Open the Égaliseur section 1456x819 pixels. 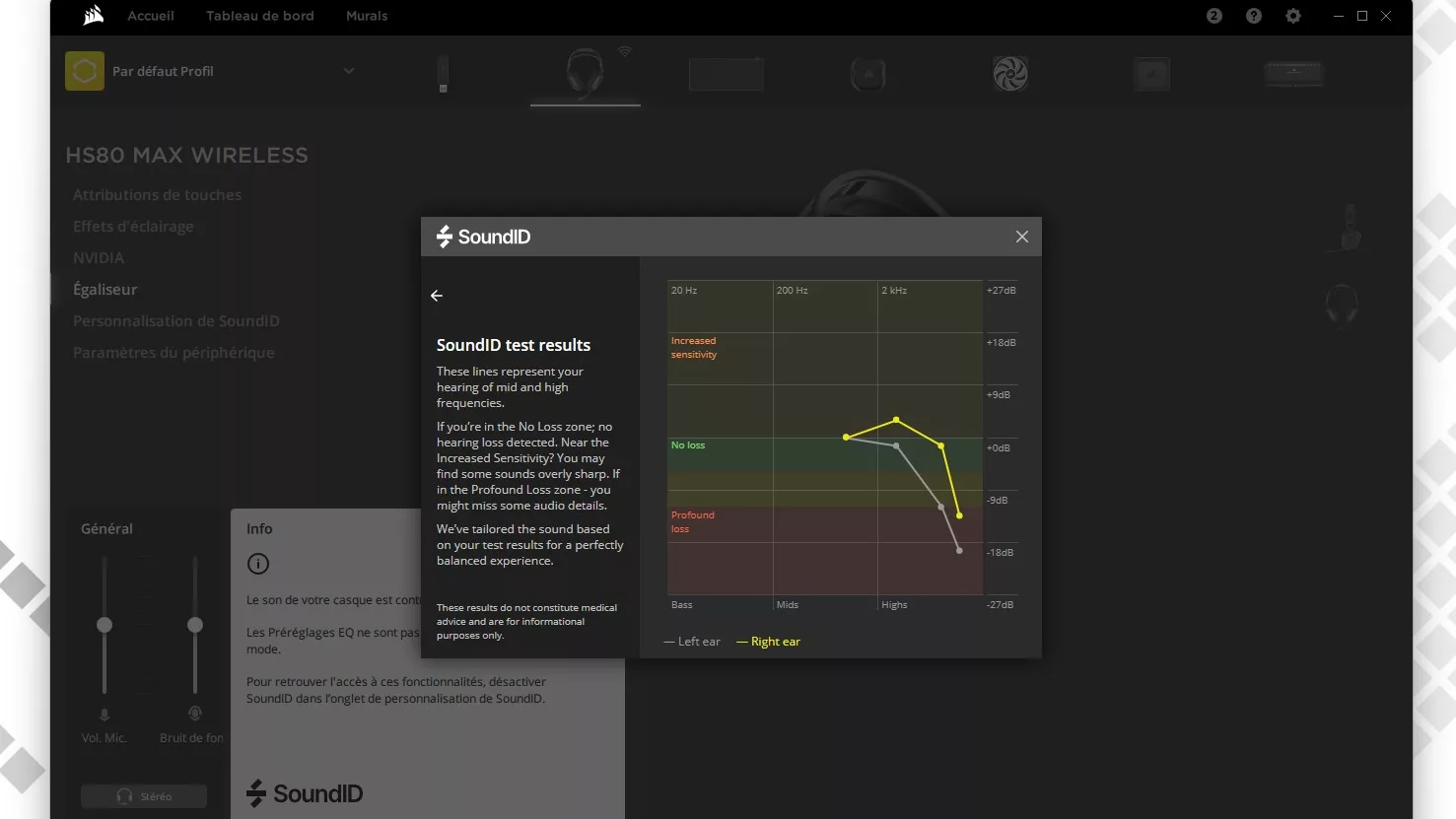click(105, 290)
